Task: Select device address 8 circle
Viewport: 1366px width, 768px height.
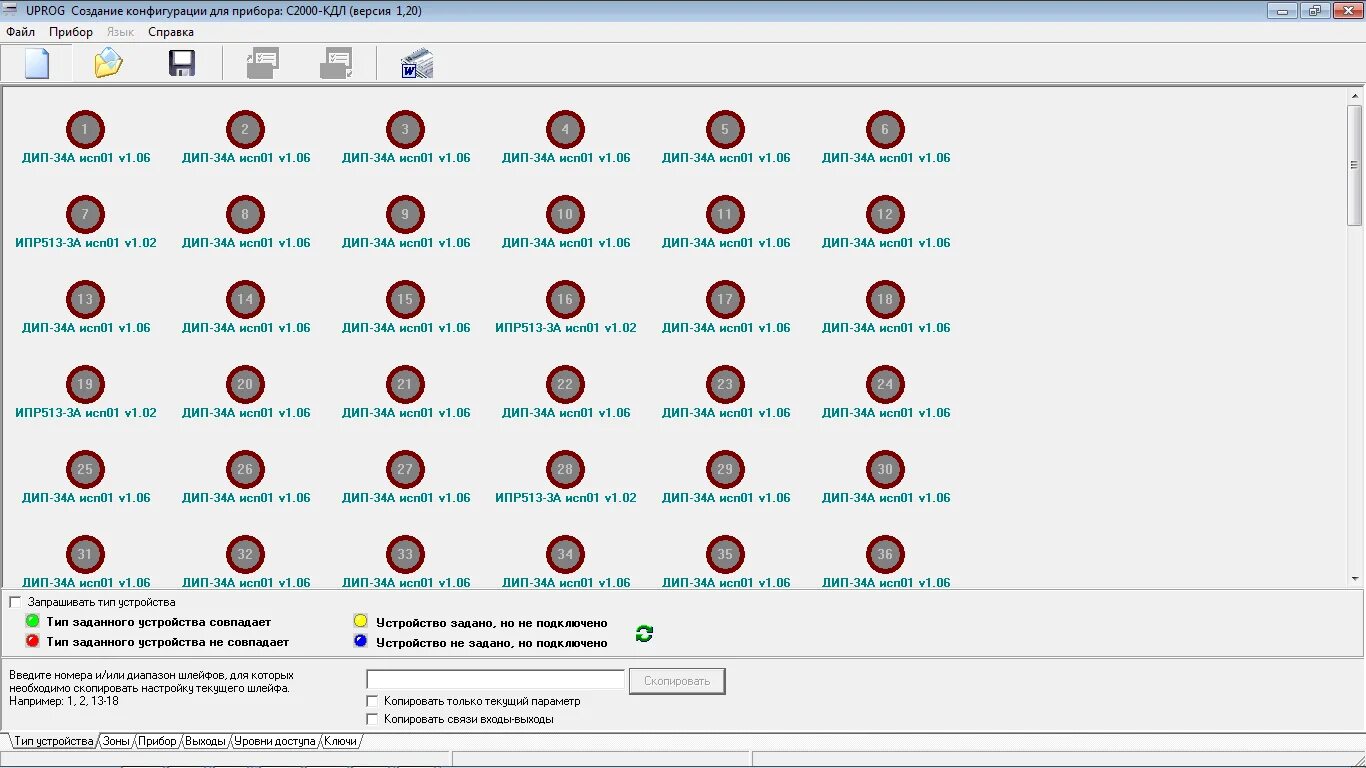Action: (245, 214)
